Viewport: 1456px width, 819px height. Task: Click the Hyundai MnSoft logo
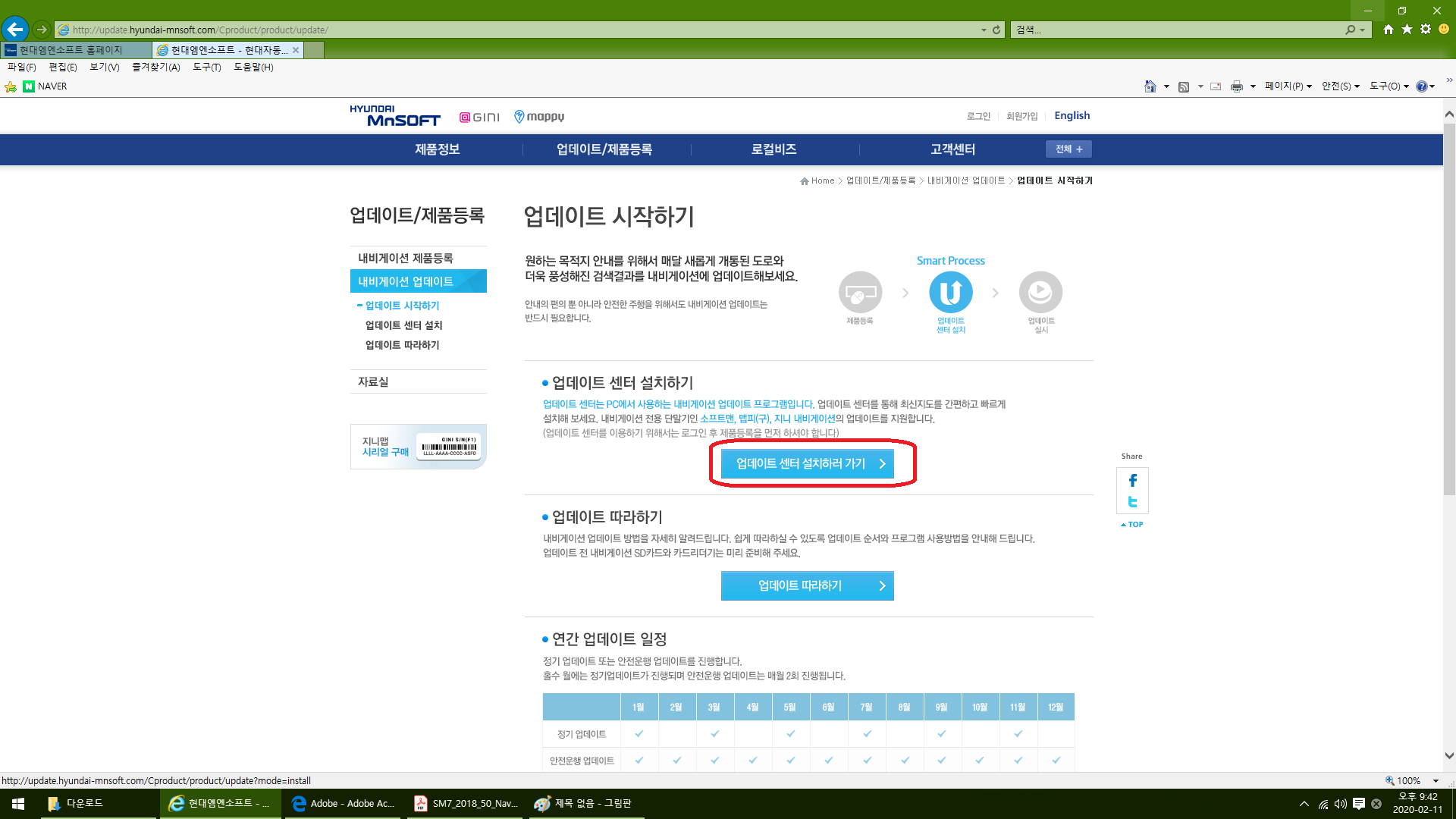(394, 116)
